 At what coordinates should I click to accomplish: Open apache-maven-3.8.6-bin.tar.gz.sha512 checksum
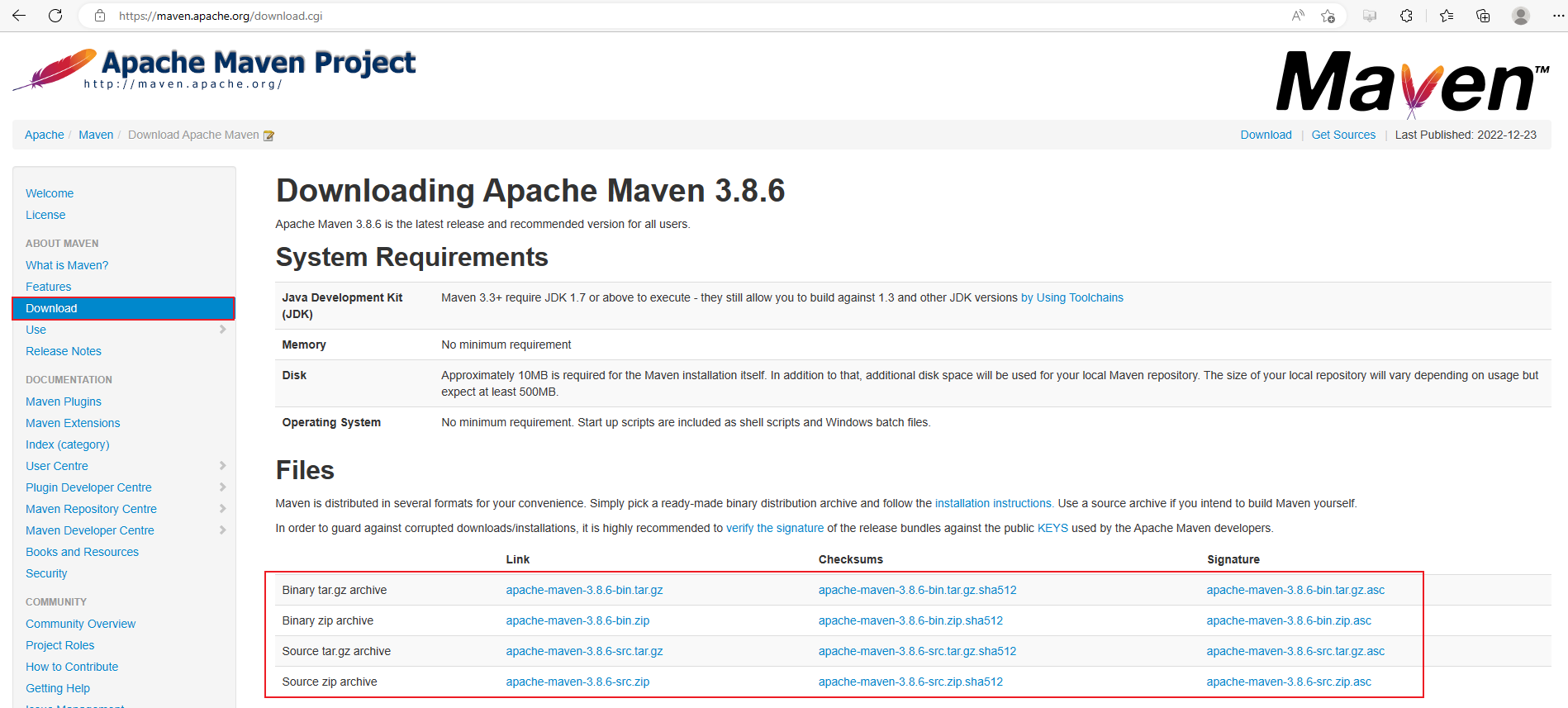coord(917,590)
